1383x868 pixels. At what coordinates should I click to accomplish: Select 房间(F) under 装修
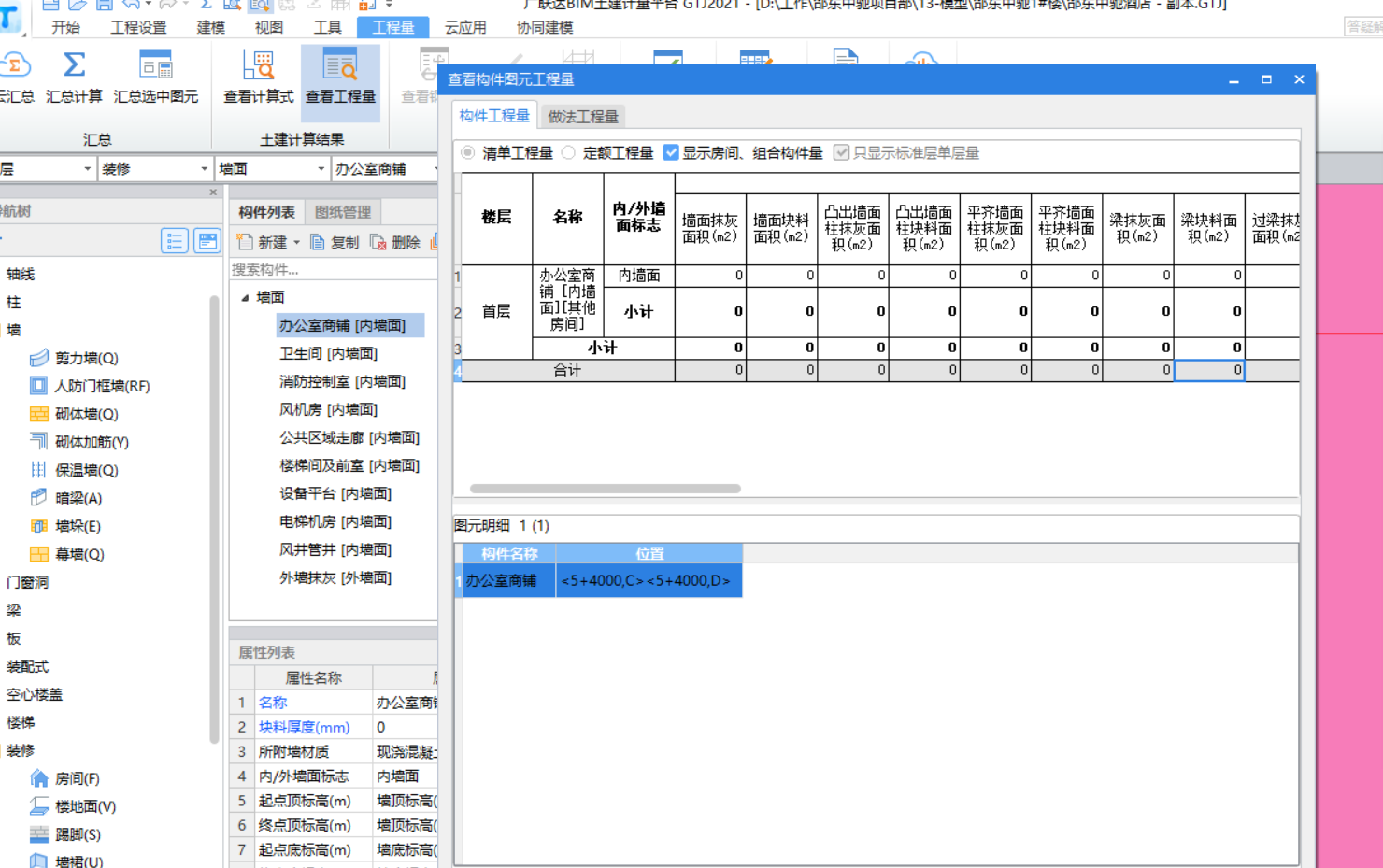coord(65,778)
